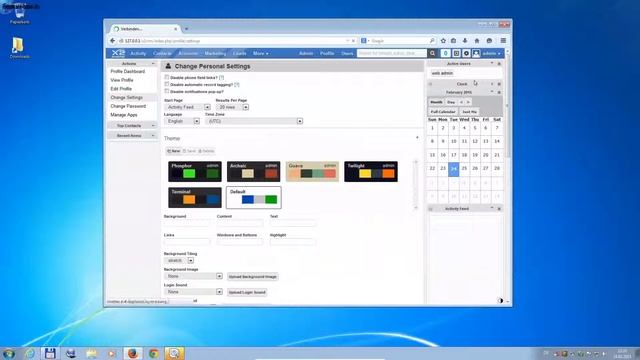640x360 pixels.
Task: Click the Firefox icon in the taskbar
Action: 133,353
